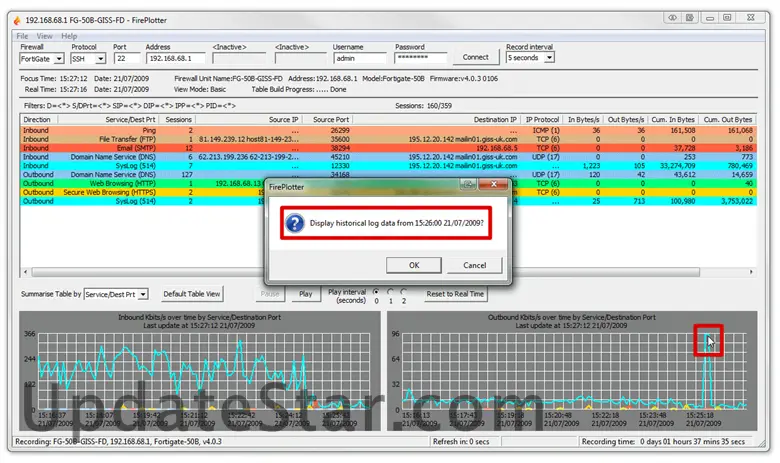Image resolution: width=780 pixels, height=463 pixels.
Task: Sort by the Source IP column header
Action: tap(248, 120)
